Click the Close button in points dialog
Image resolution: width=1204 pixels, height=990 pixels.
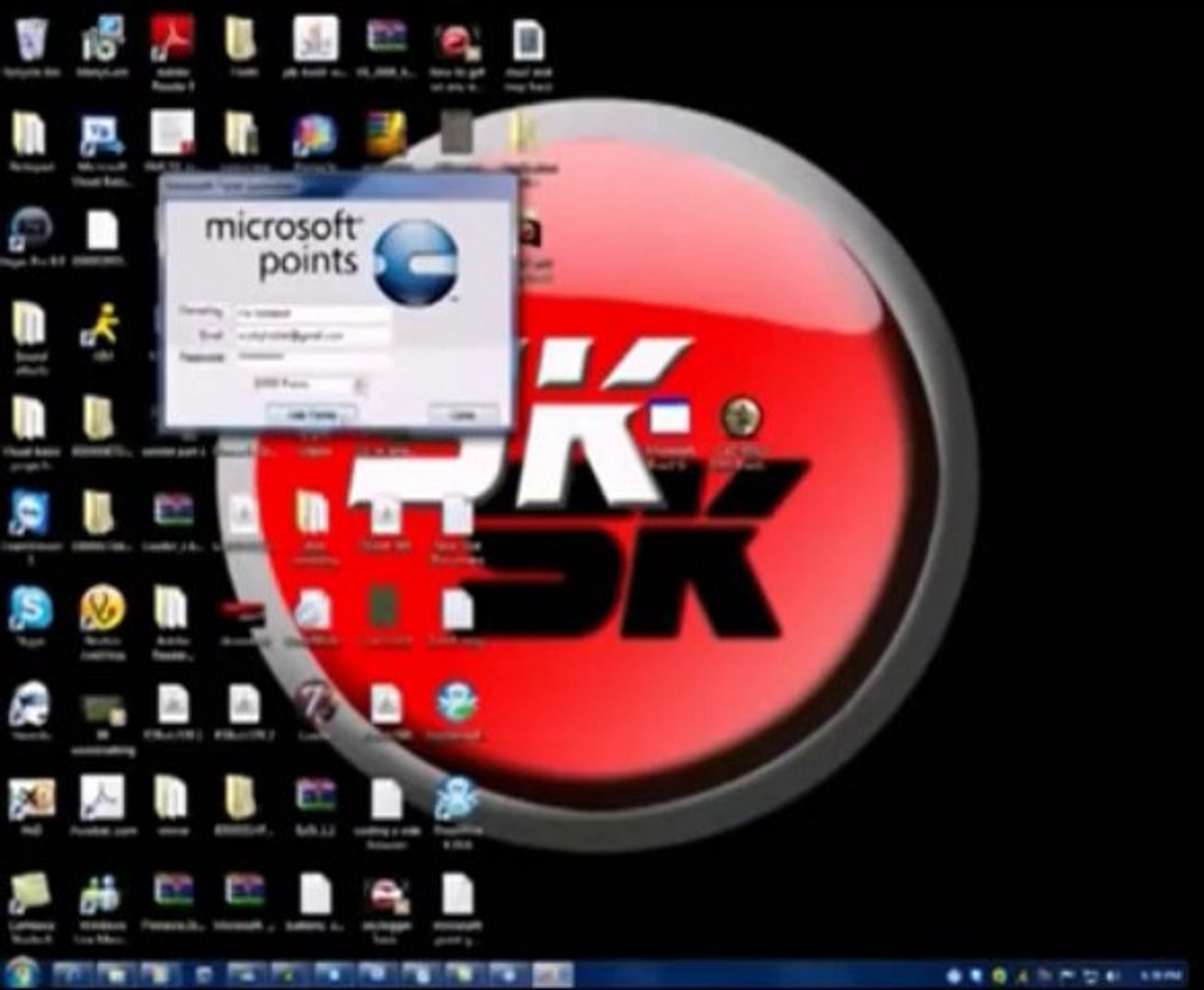(x=464, y=415)
